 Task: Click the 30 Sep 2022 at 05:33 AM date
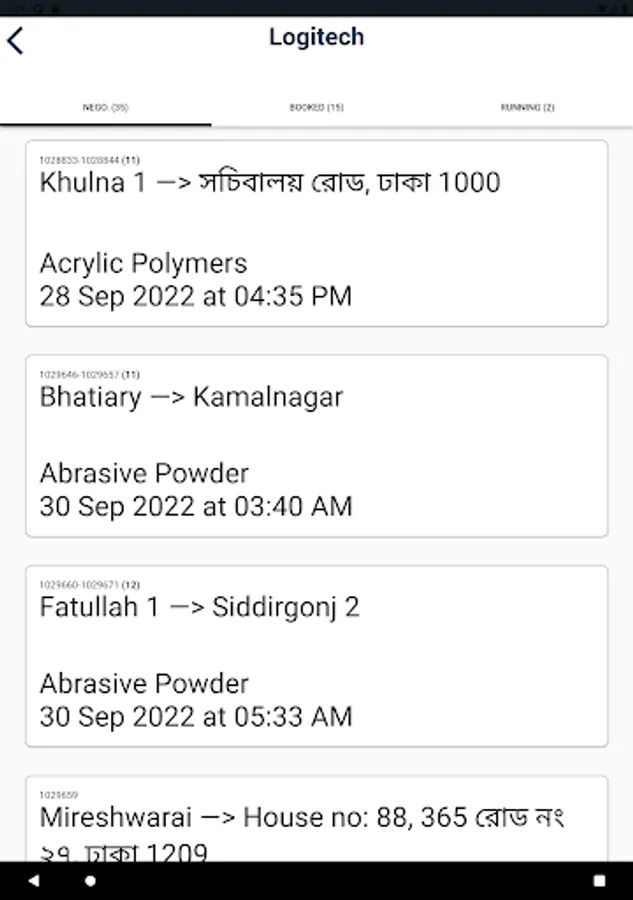(196, 717)
